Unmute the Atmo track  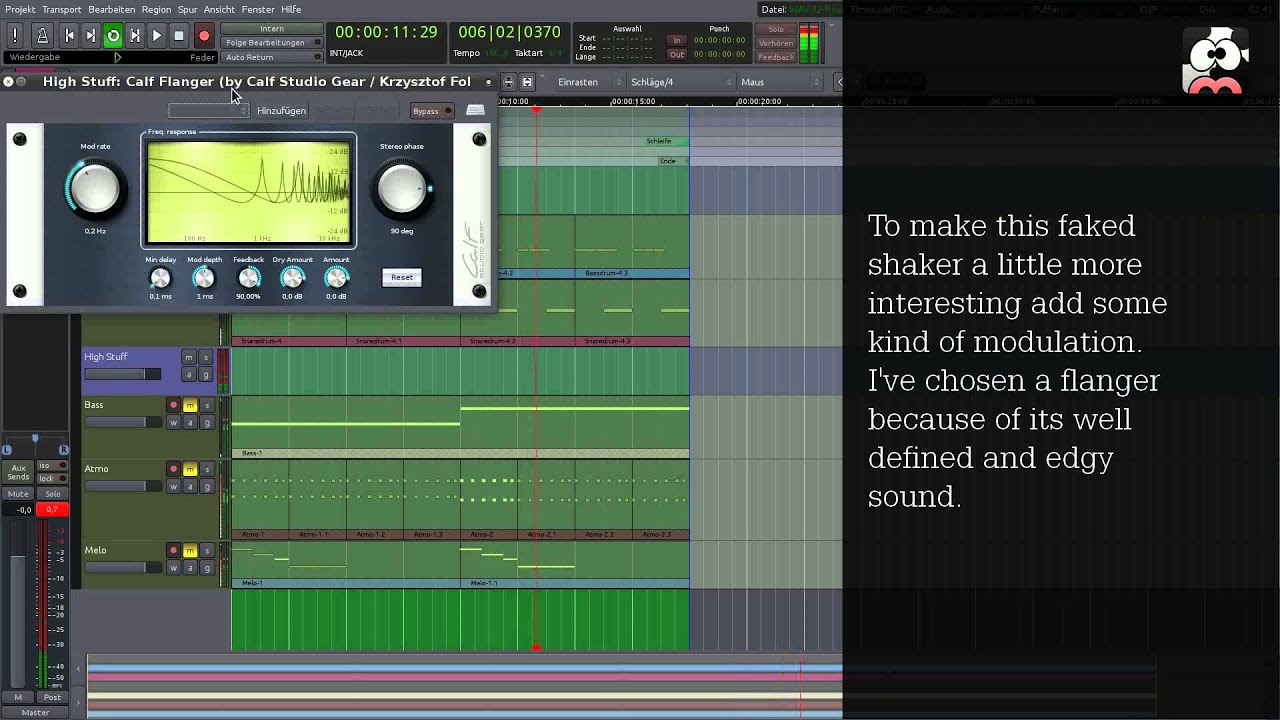click(x=190, y=469)
